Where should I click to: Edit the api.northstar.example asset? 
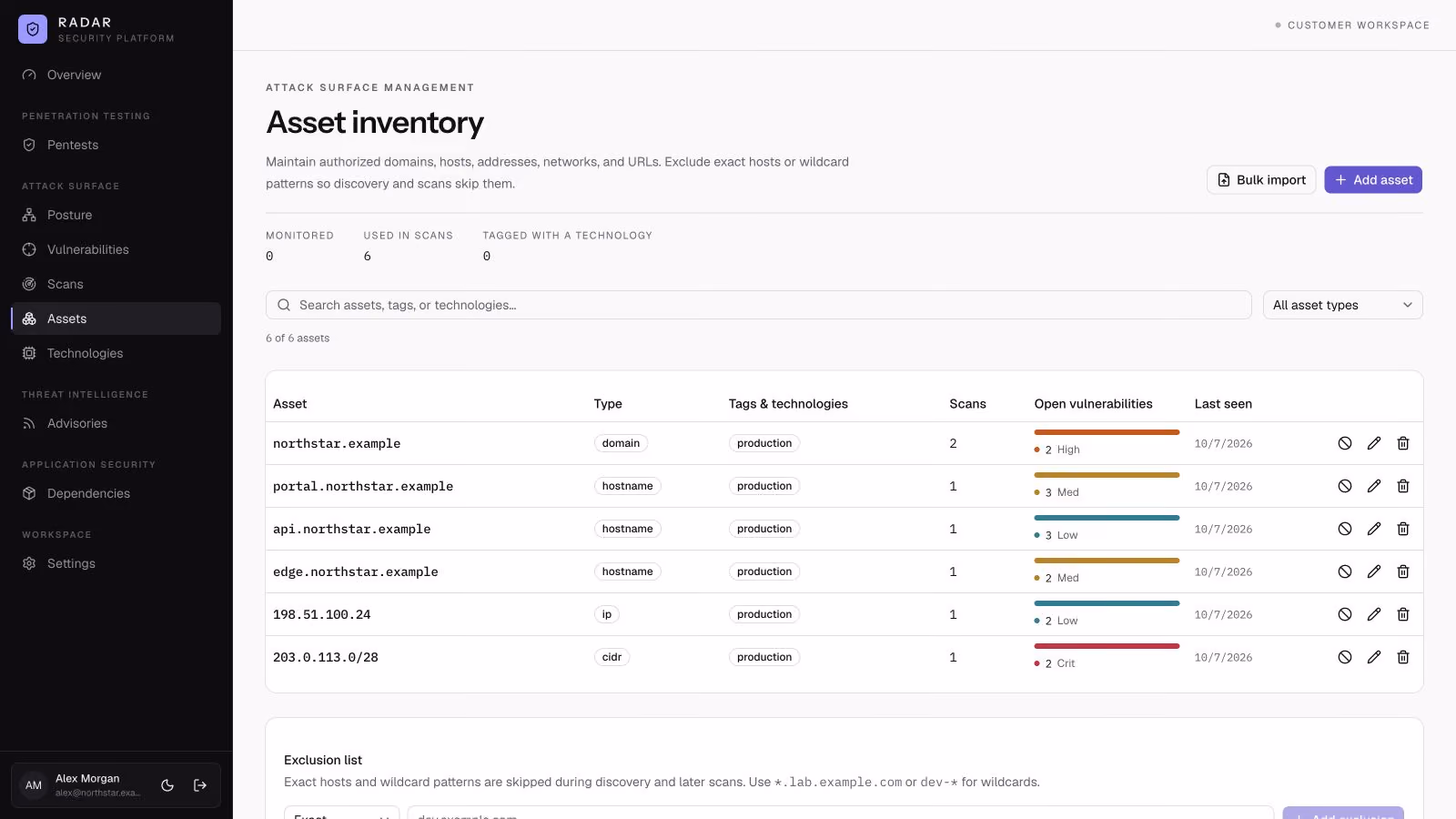click(1374, 529)
